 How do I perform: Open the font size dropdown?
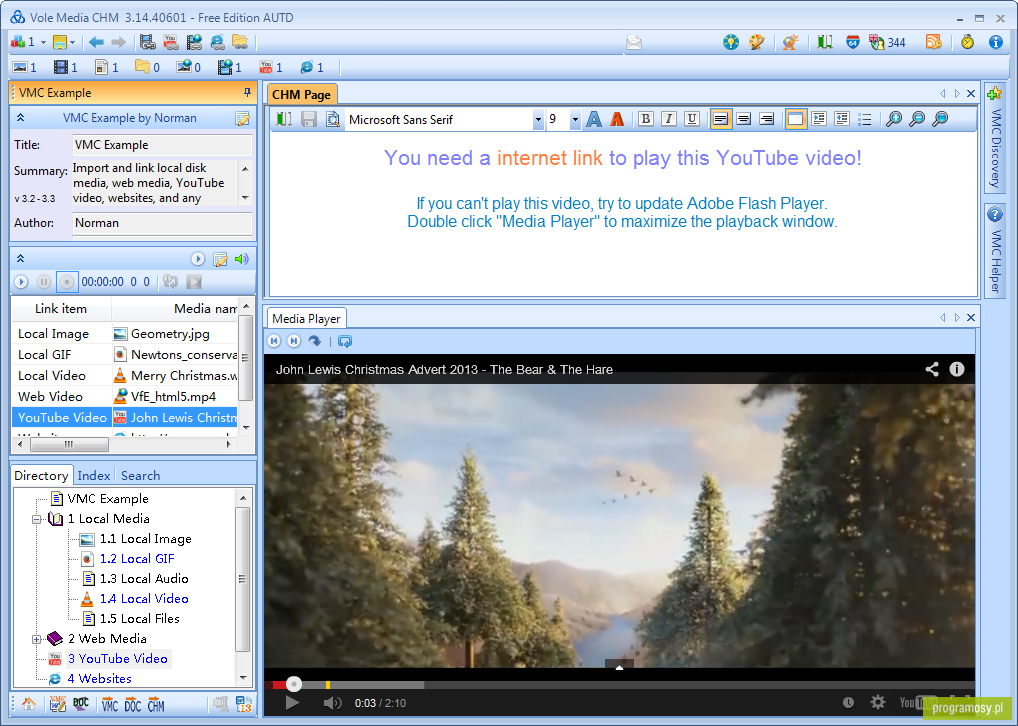[x=575, y=119]
